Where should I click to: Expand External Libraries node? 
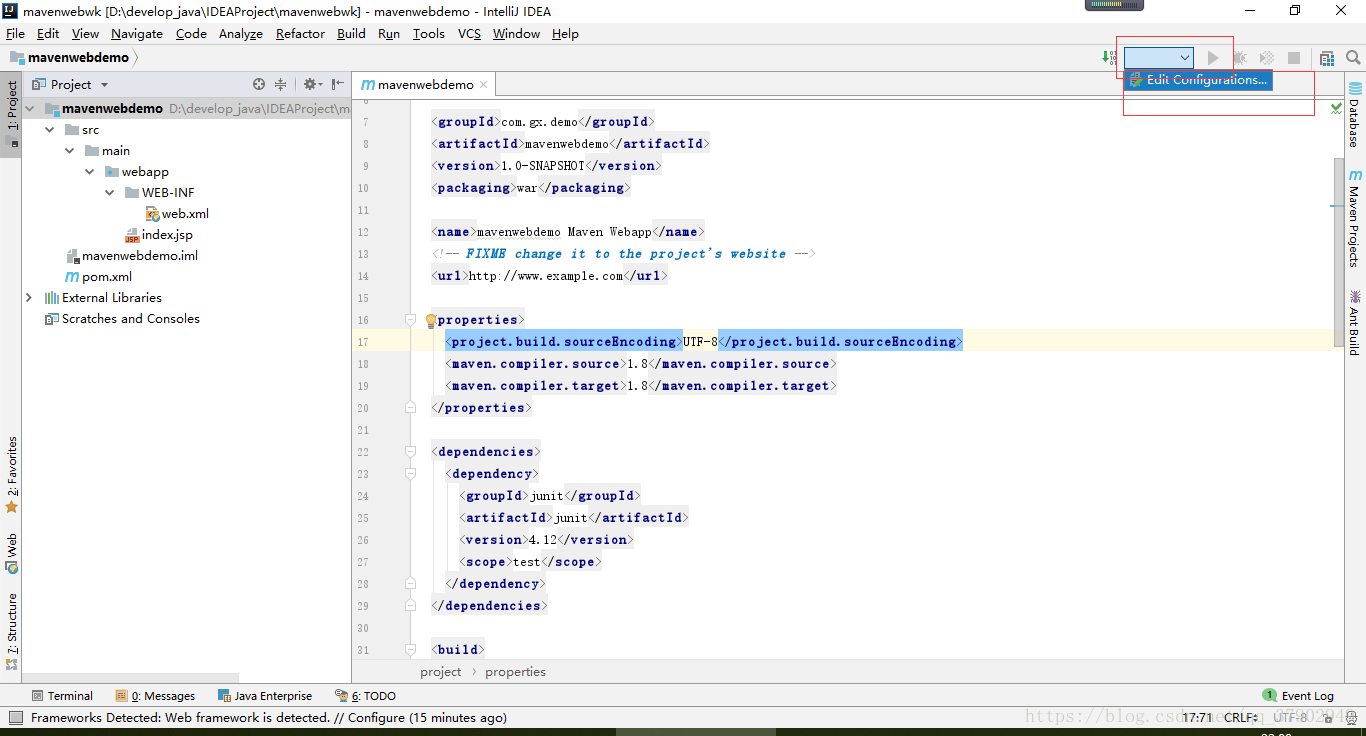click(29, 298)
